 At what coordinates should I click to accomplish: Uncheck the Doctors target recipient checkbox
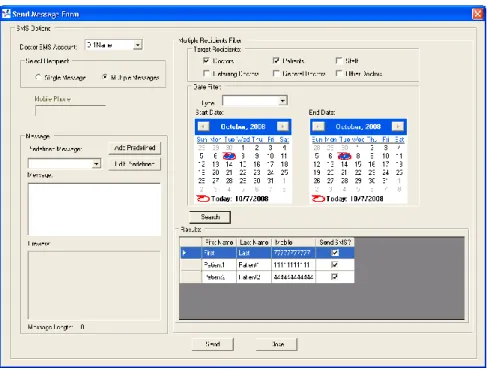pyautogui.click(x=206, y=60)
